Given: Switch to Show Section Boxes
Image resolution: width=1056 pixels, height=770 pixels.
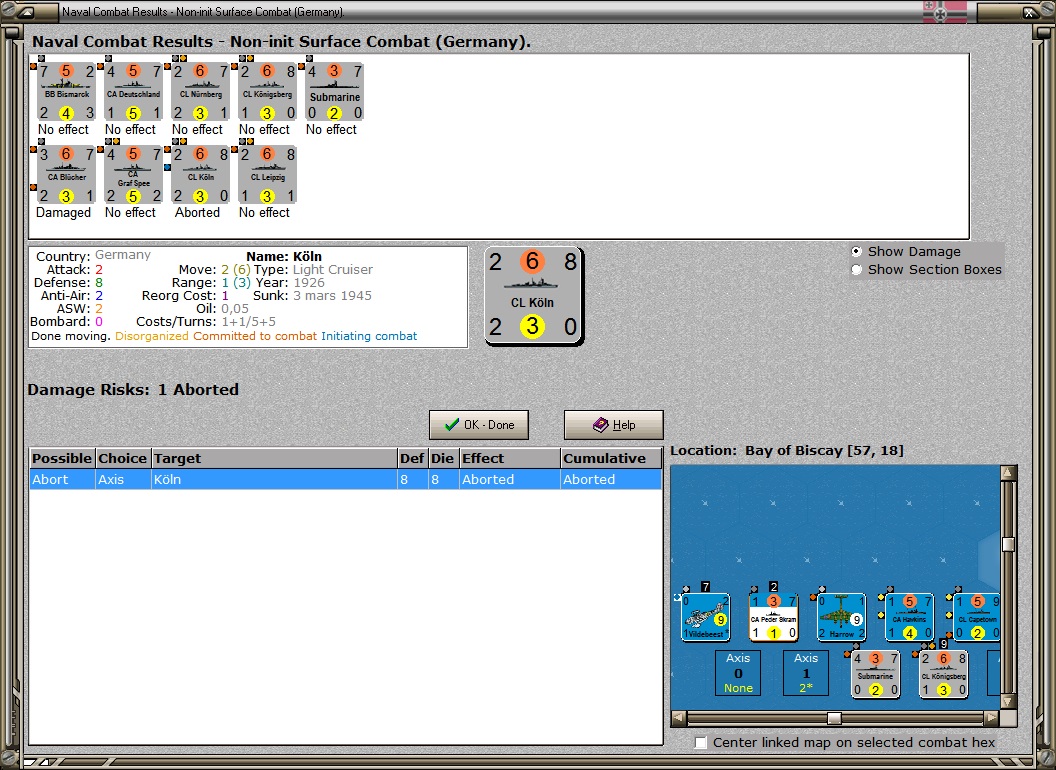Looking at the screenshot, I should point(857,269).
